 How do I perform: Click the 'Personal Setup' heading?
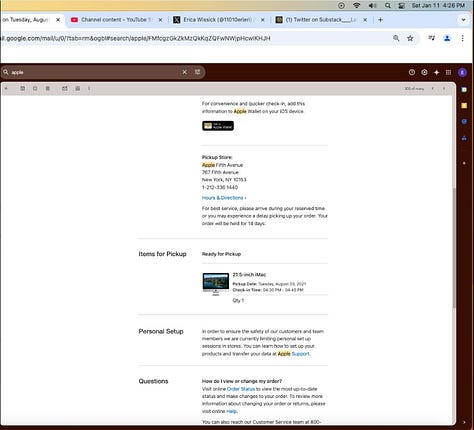click(161, 331)
